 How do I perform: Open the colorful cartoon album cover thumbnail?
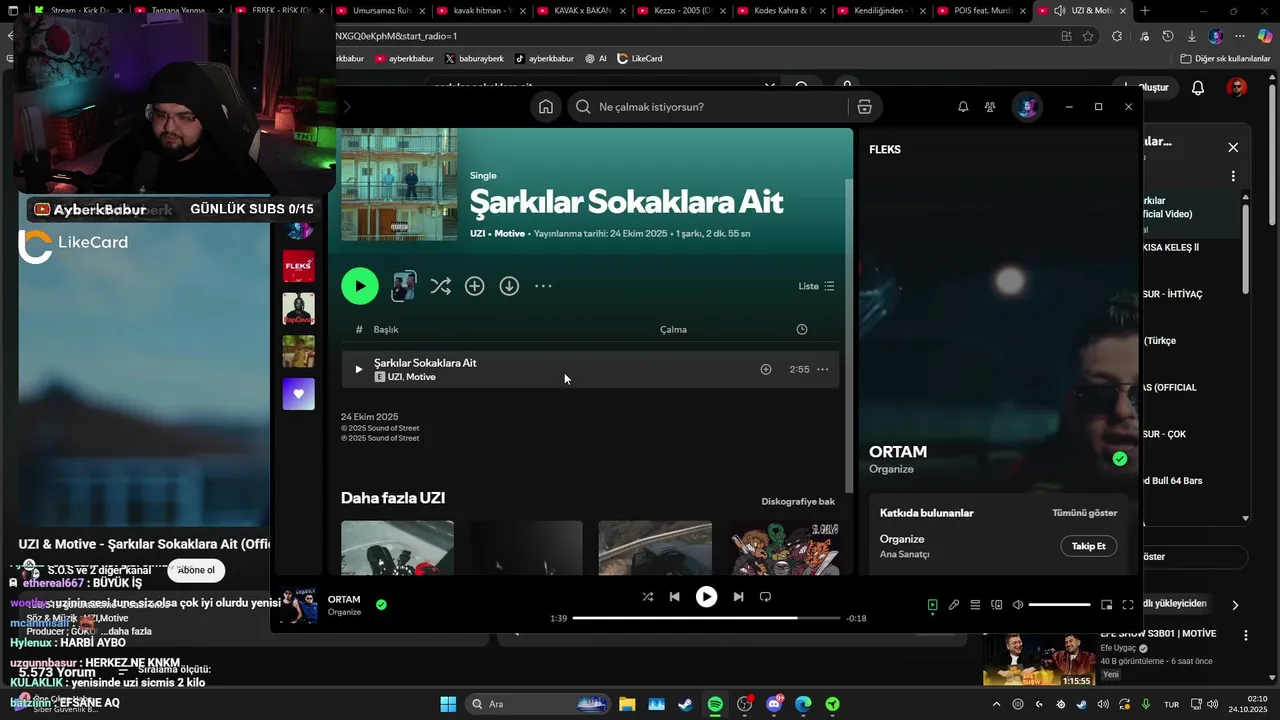coord(783,547)
